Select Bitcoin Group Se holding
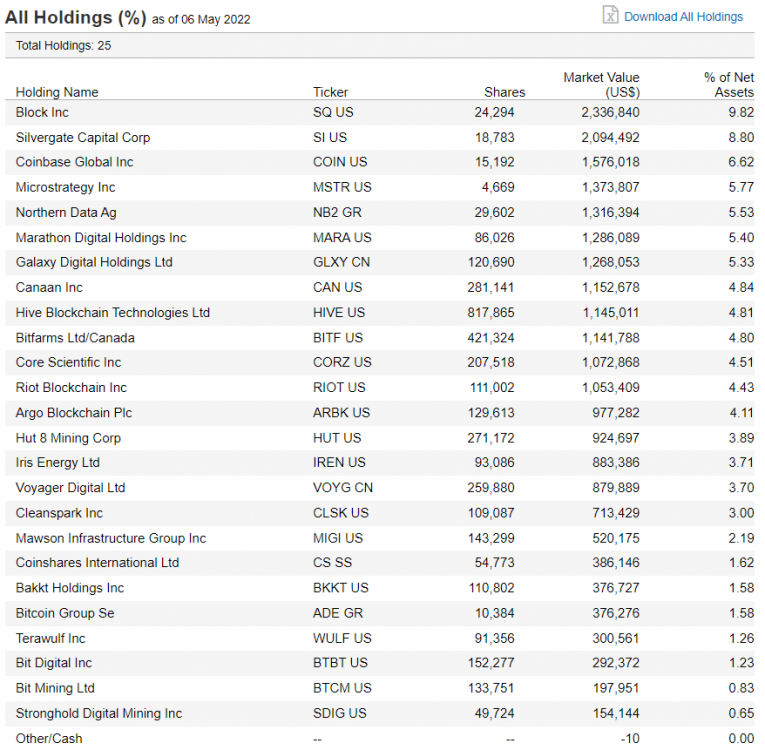 coord(65,614)
